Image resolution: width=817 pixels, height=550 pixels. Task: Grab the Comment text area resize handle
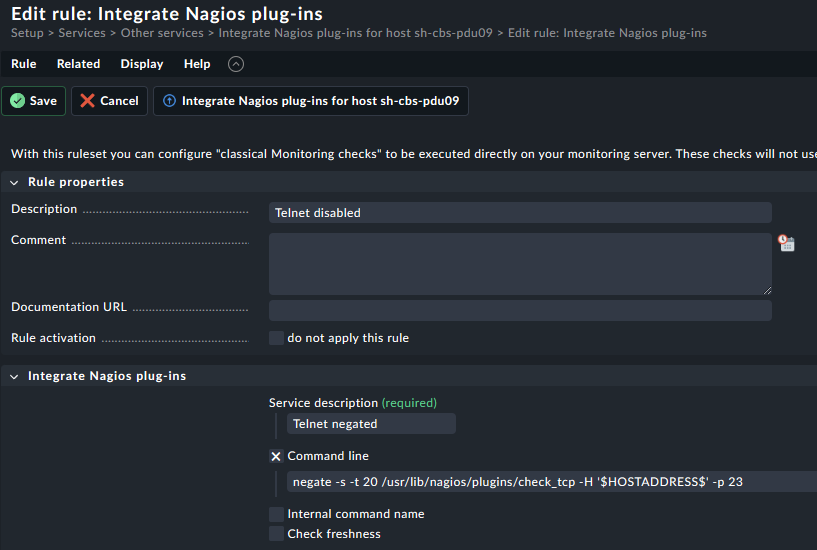pos(768,291)
